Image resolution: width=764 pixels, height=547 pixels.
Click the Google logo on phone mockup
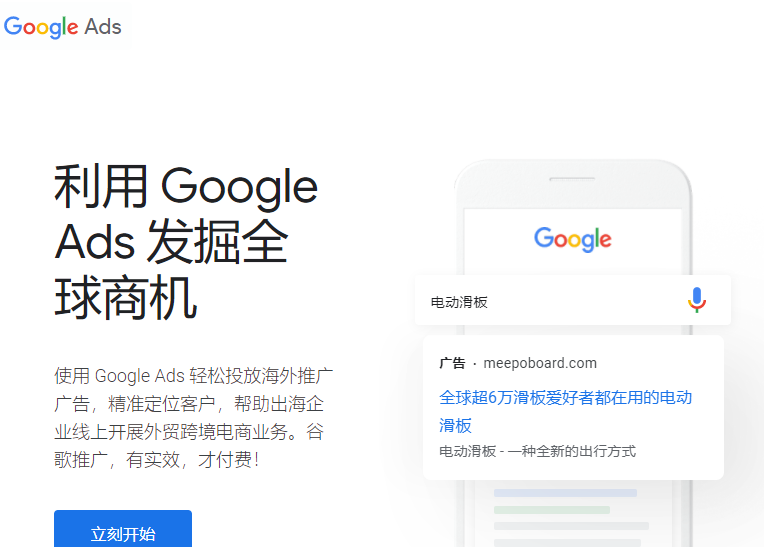pos(573,239)
